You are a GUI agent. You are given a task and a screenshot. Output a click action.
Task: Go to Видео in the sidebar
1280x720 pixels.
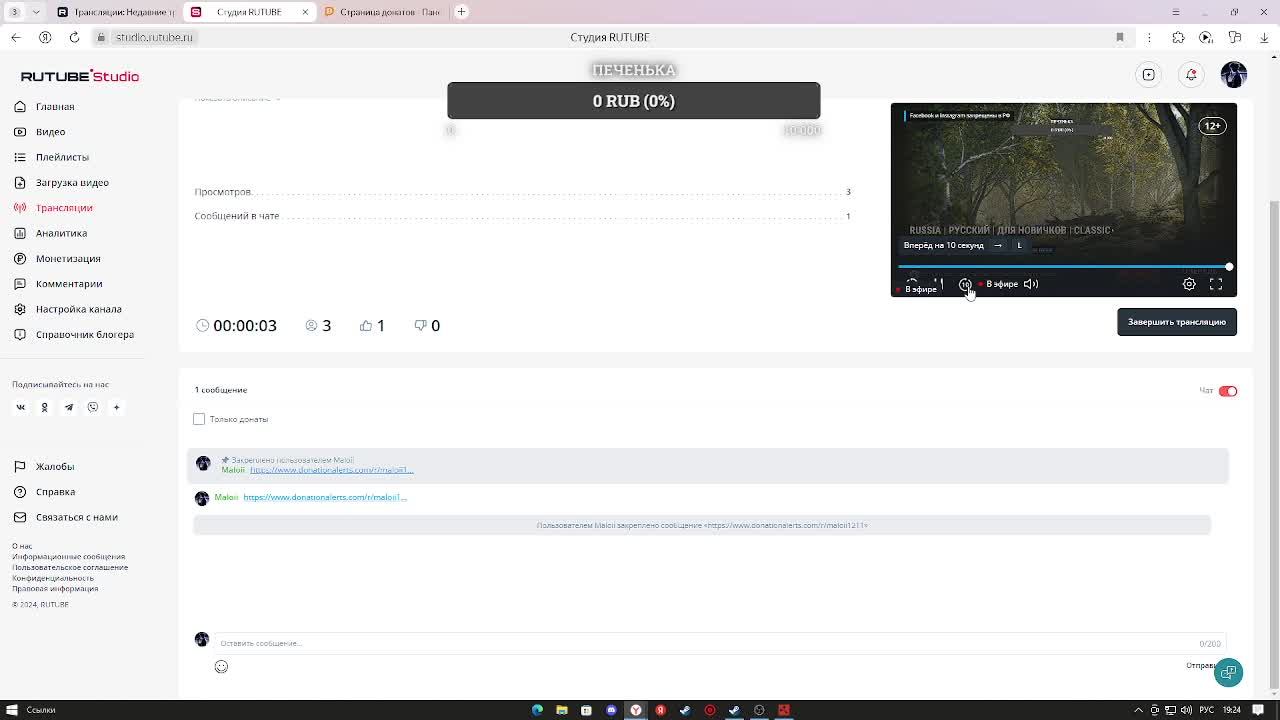40,132
